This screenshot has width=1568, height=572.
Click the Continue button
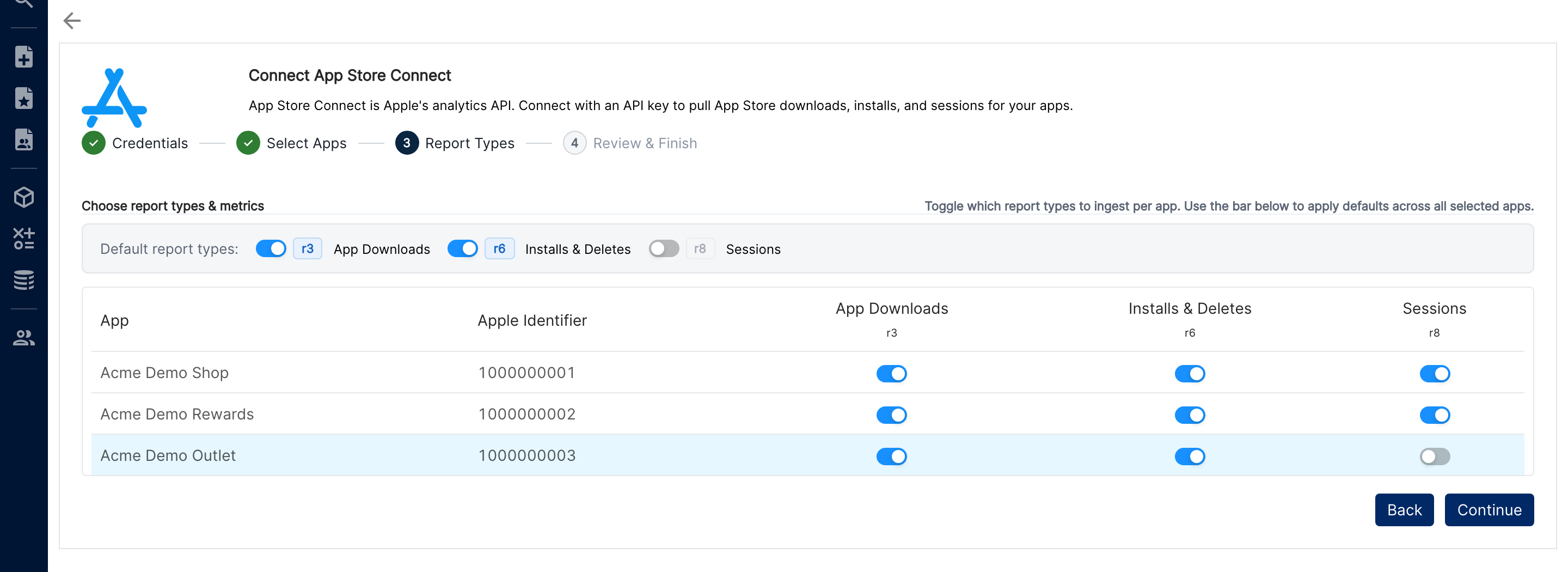1489,510
